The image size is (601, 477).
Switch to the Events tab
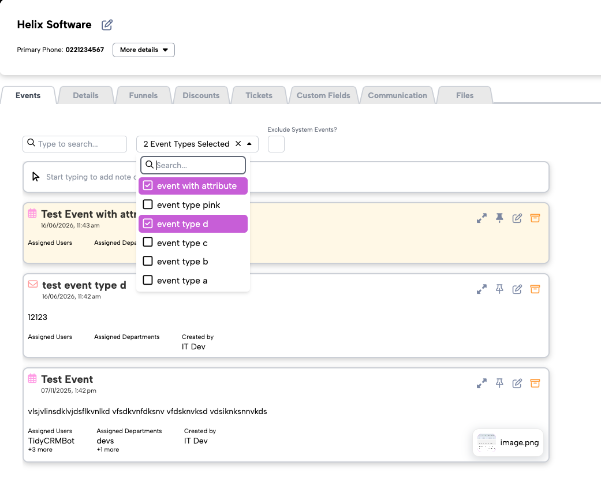pyautogui.click(x=28, y=95)
